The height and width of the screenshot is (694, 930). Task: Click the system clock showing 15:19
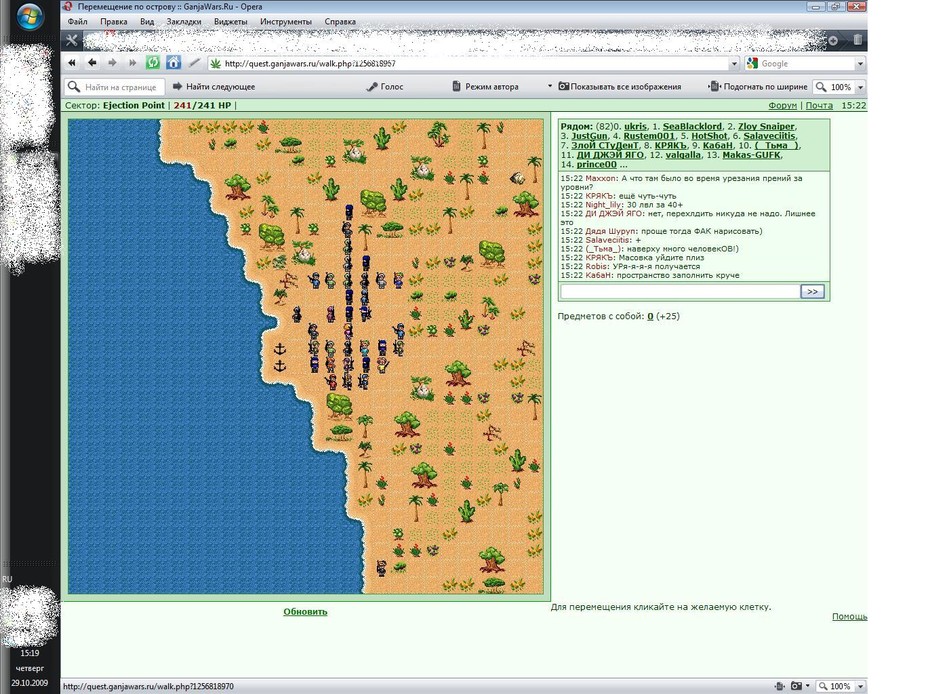click(x=30, y=653)
